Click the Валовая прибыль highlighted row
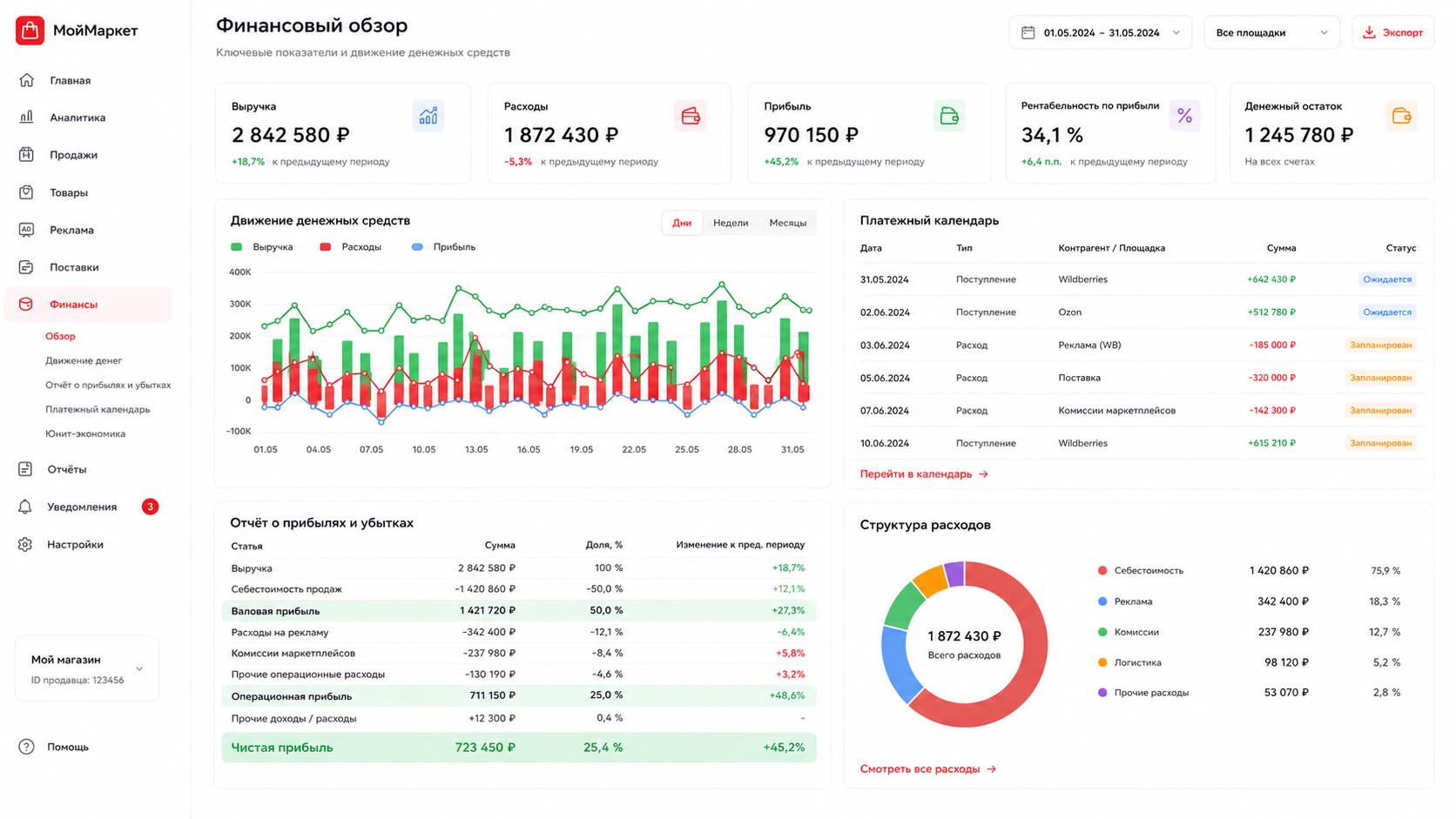Viewport: 1456px width, 819px height. (519, 611)
